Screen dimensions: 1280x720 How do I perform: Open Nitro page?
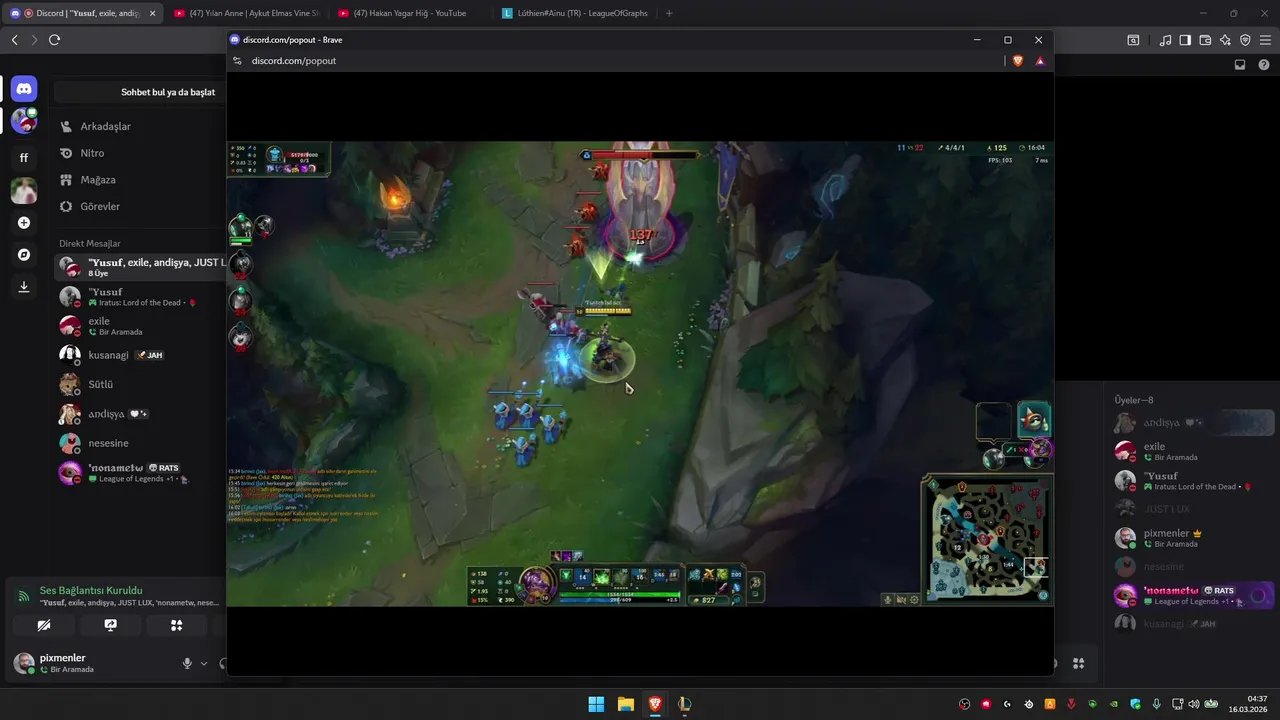click(140, 153)
